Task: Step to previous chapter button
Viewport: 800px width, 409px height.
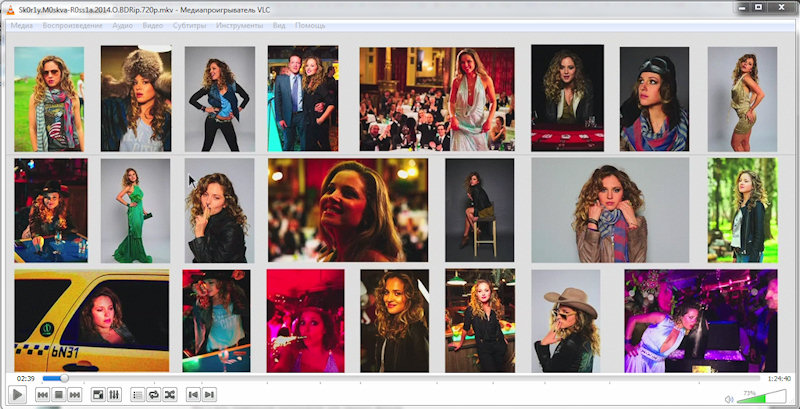Action: point(193,395)
